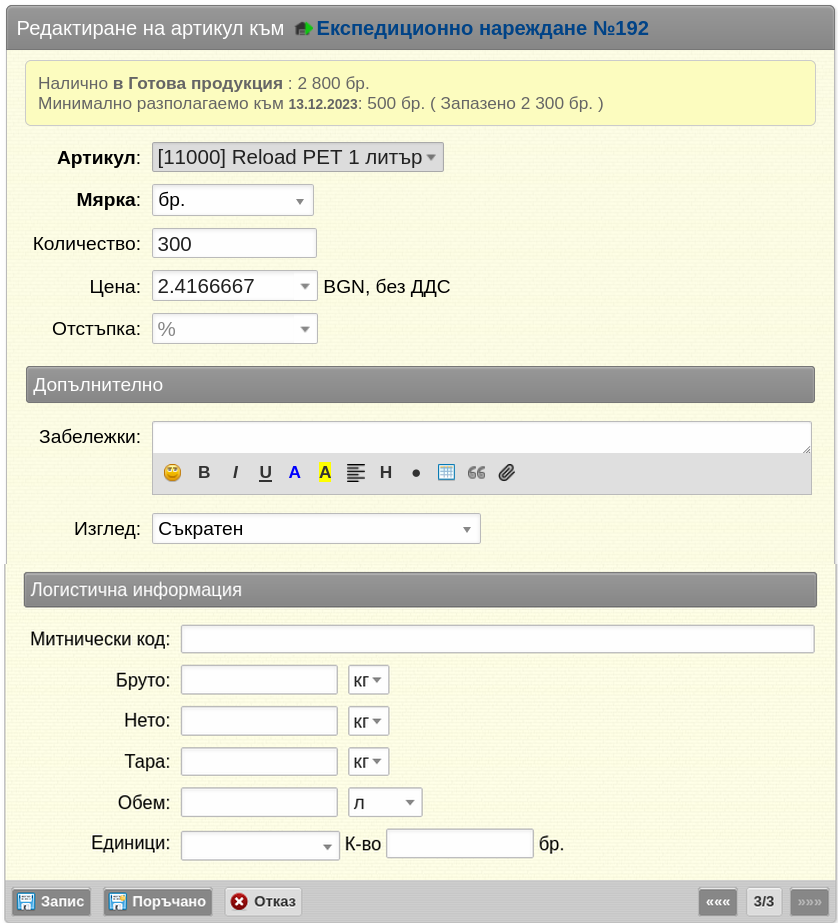Toggle italic formatting in notes toolbar
838x923 pixels.
[x=235, y=473]
